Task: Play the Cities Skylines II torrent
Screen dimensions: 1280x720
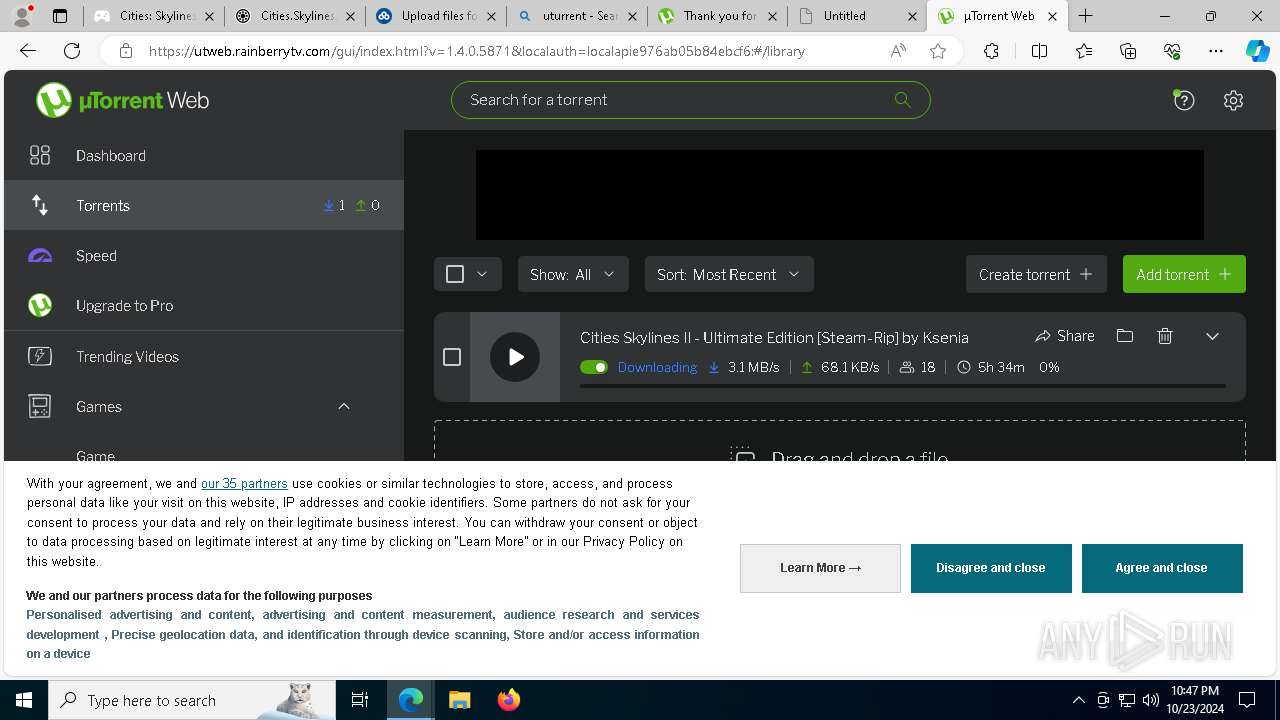Action: (515, 357)
